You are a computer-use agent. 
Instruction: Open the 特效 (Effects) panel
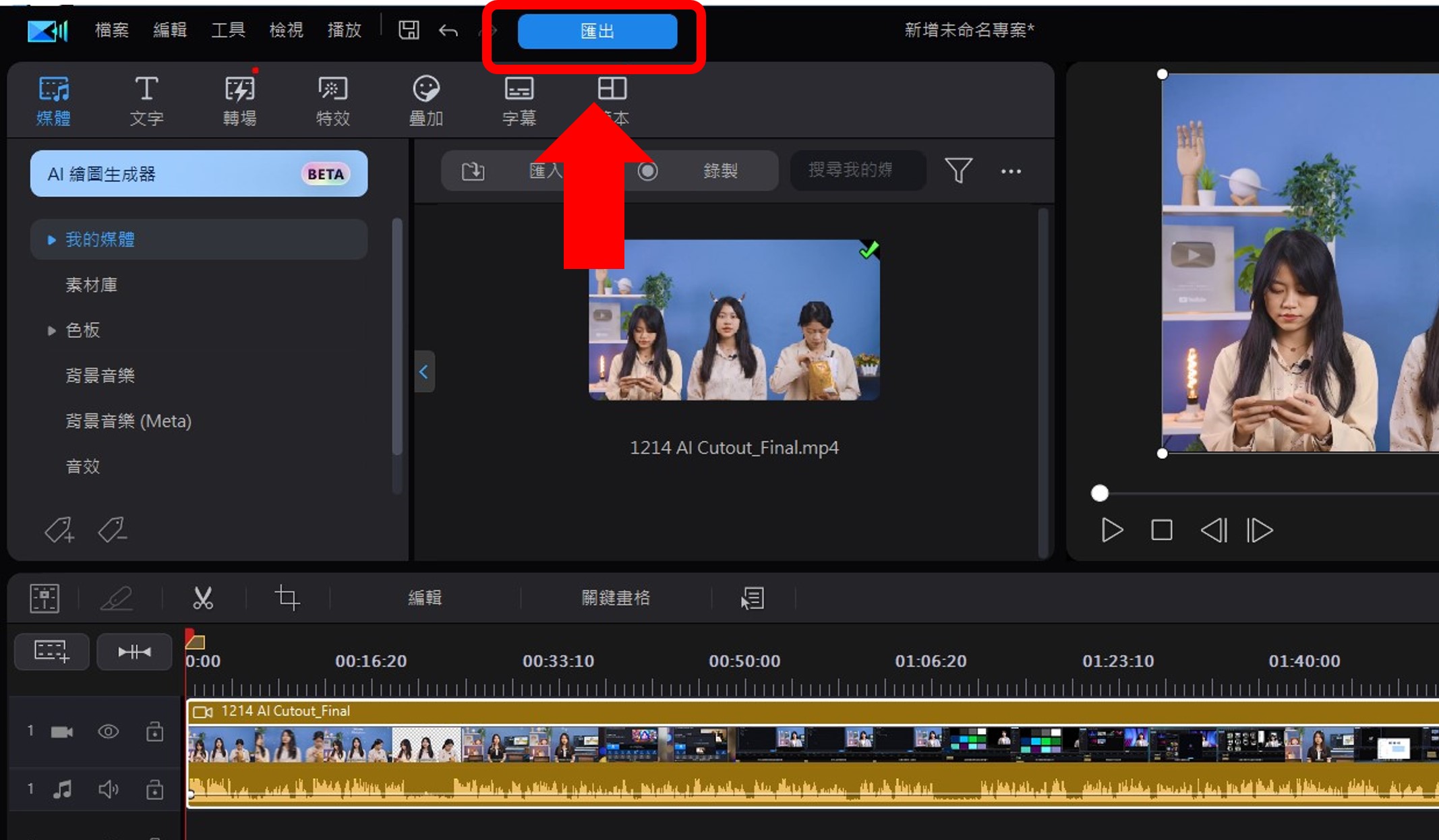[x=332, y=100]
